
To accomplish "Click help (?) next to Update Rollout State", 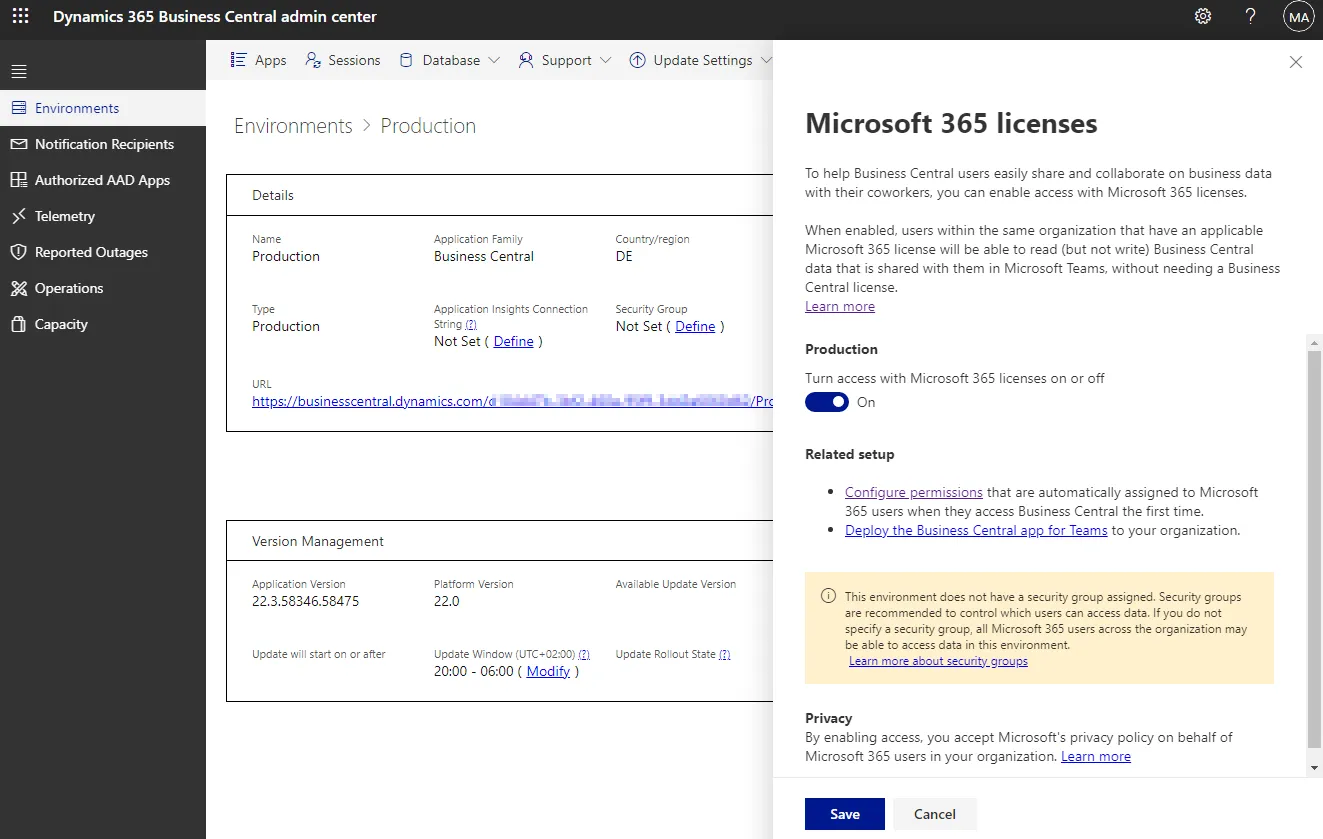I will click(724, 654).
